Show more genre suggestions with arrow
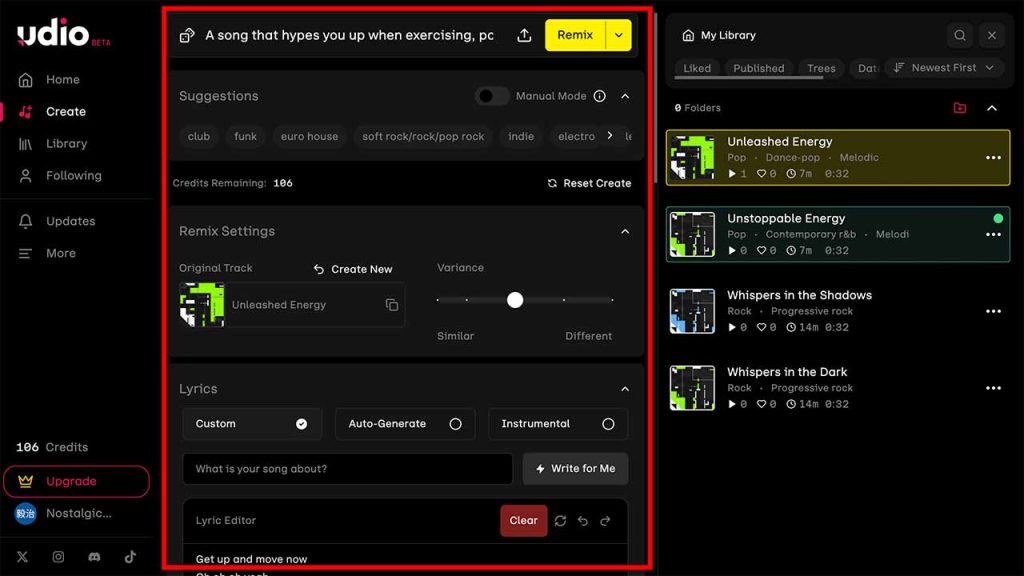This screenshot has height=576, width=1024. [609, 136]
